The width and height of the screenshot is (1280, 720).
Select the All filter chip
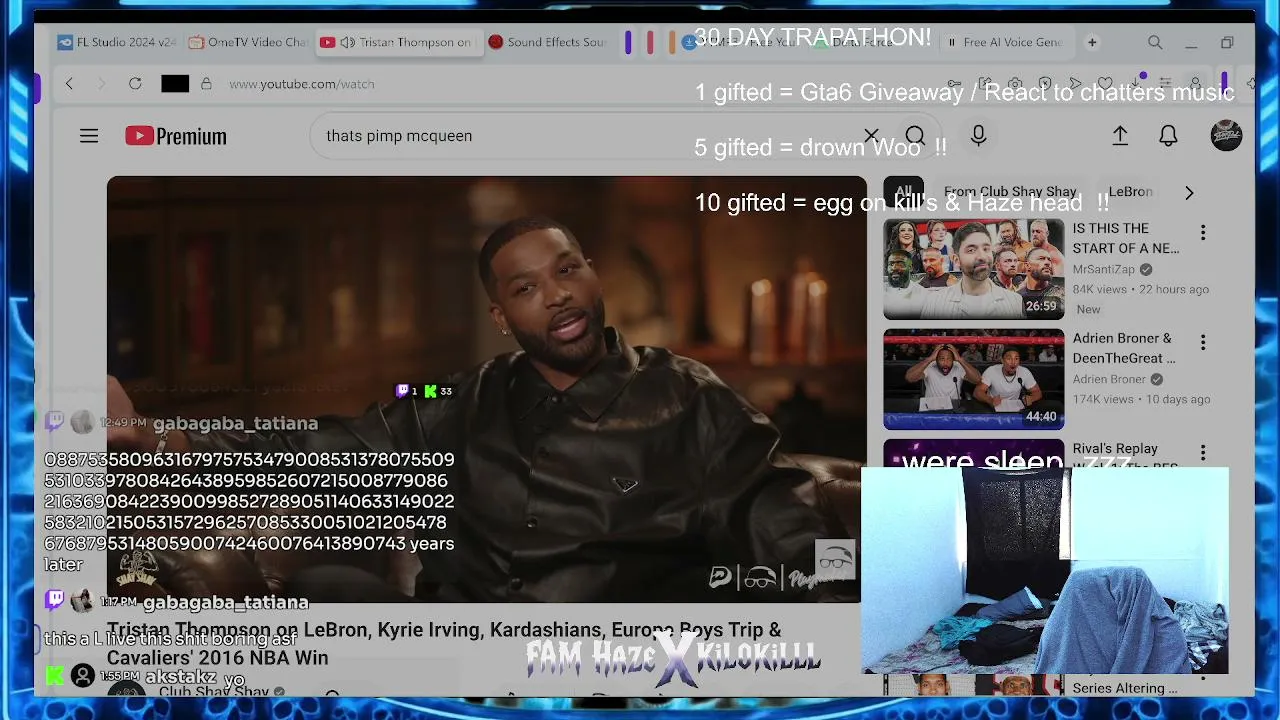(x=904, y=191)
